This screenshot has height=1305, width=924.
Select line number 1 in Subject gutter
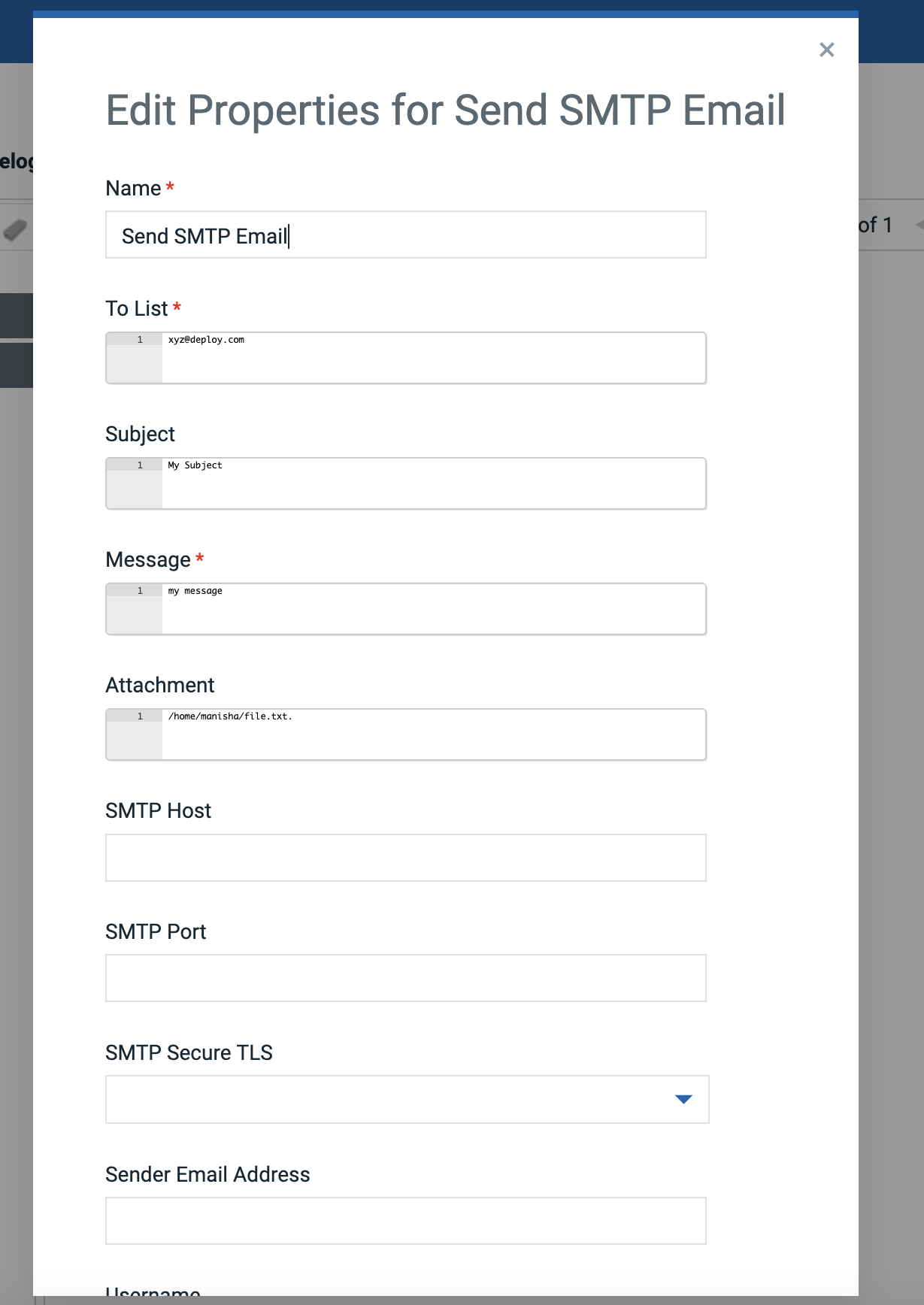pyautogui.click(x=140, y=465)
